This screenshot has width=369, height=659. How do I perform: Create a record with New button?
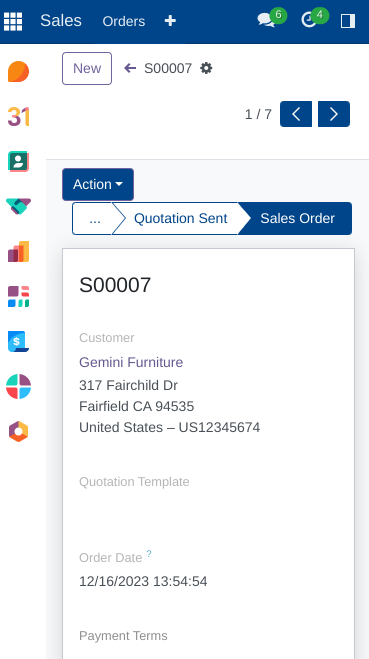coord(87,69)
